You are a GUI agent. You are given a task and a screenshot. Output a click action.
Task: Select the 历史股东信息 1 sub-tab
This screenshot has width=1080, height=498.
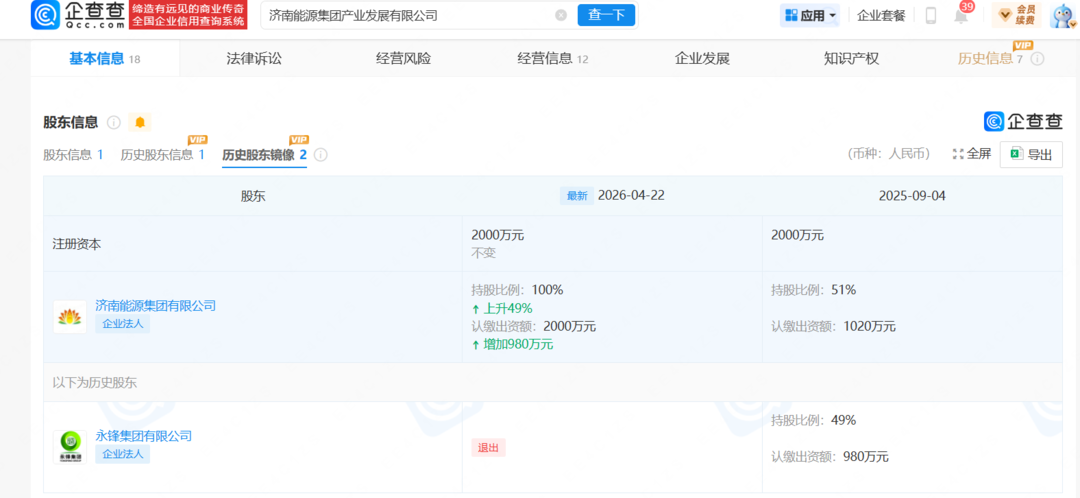[163, 154]
